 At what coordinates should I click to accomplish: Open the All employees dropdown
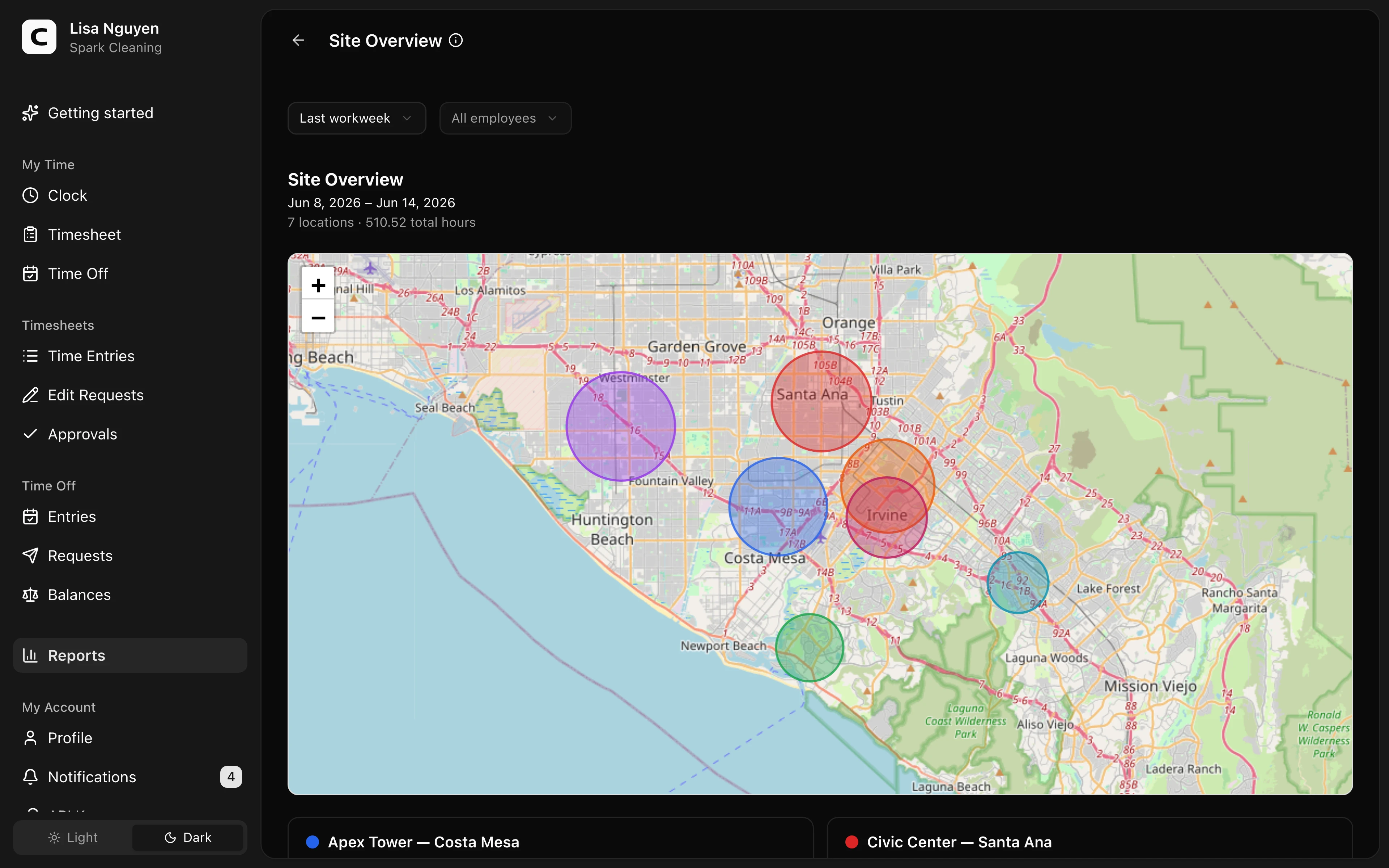pyautogui.click(x=505, y=118)
